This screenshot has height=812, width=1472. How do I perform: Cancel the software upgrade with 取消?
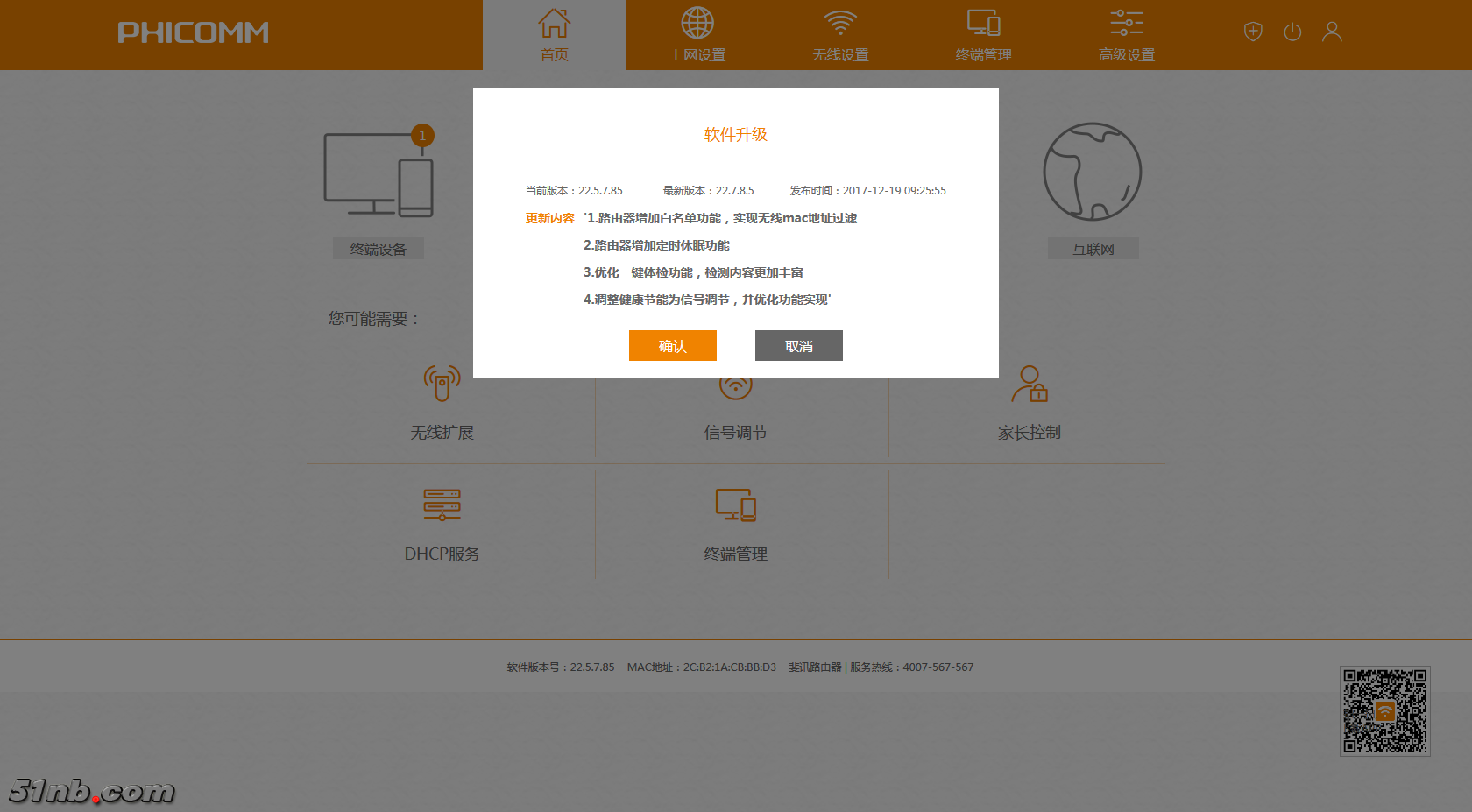pos(798,346)
